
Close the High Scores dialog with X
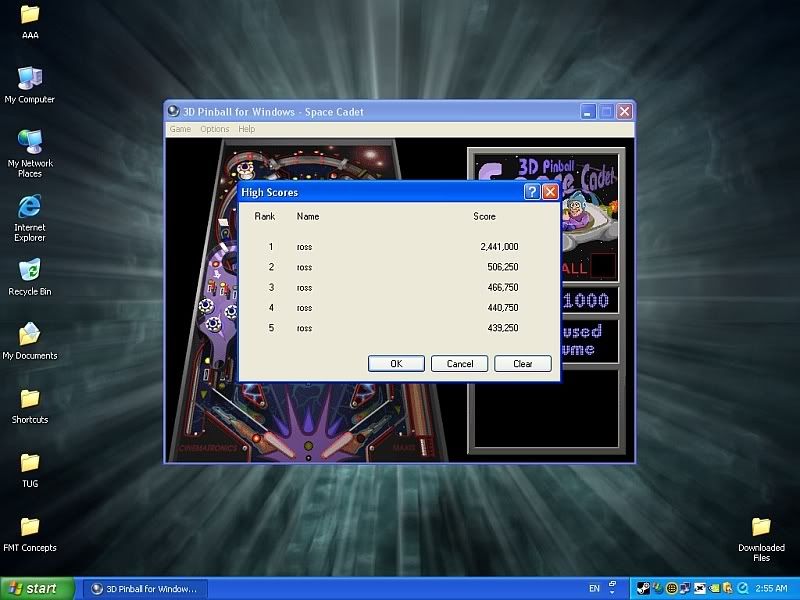[550, 192]
